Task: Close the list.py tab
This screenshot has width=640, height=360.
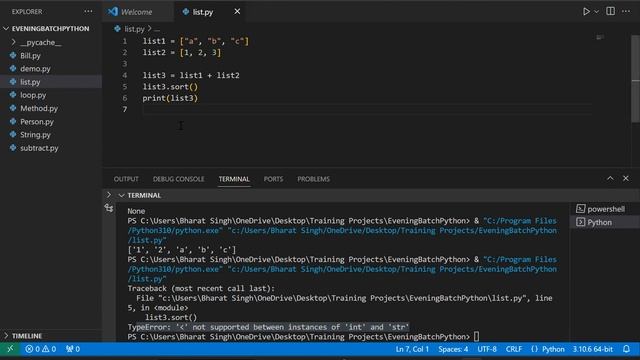Action: [237, 11]
